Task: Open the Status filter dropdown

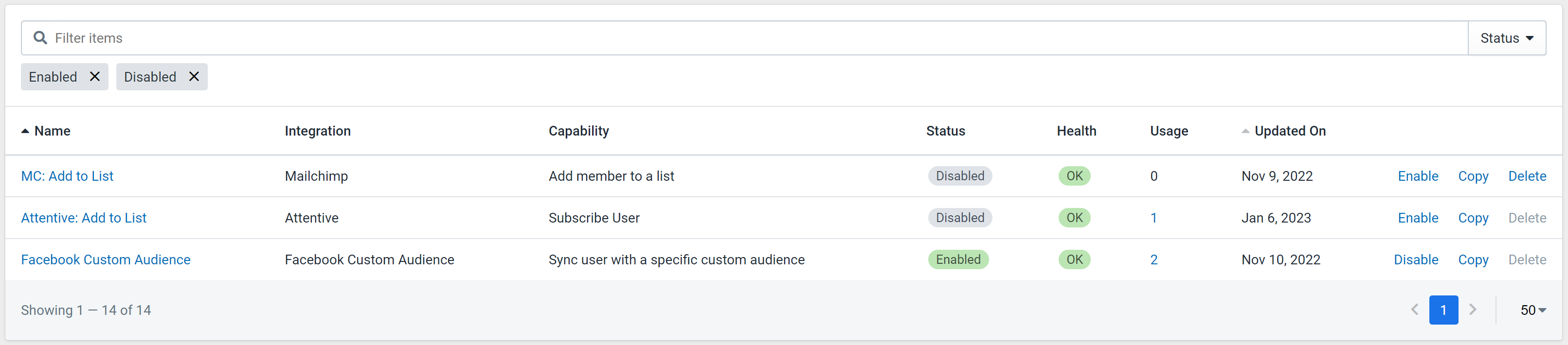Action: (x=1507, y=38)
